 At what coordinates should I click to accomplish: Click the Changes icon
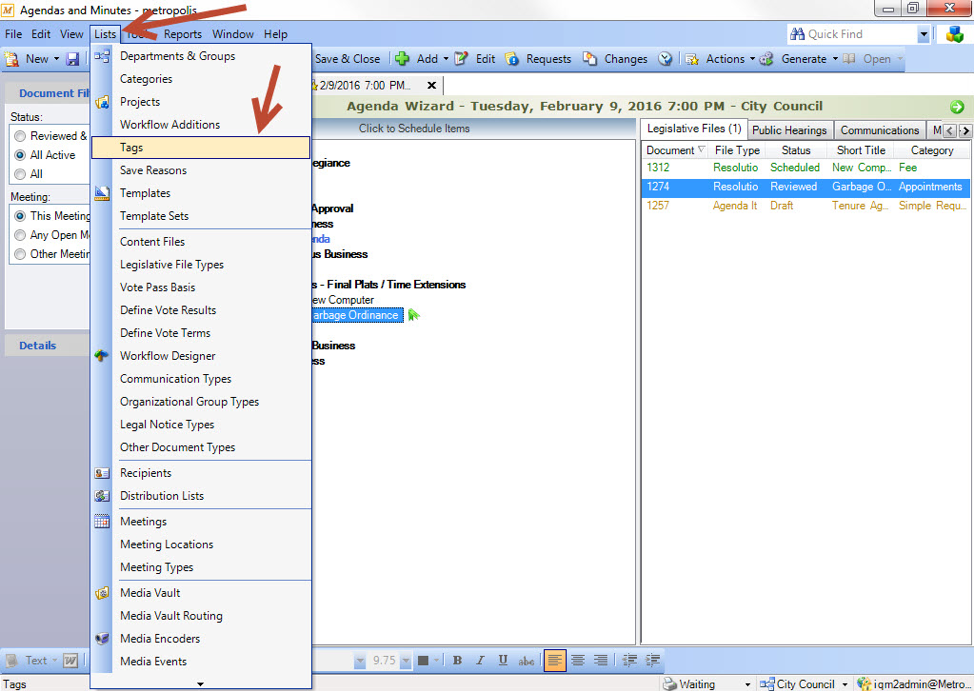point(589,59)
